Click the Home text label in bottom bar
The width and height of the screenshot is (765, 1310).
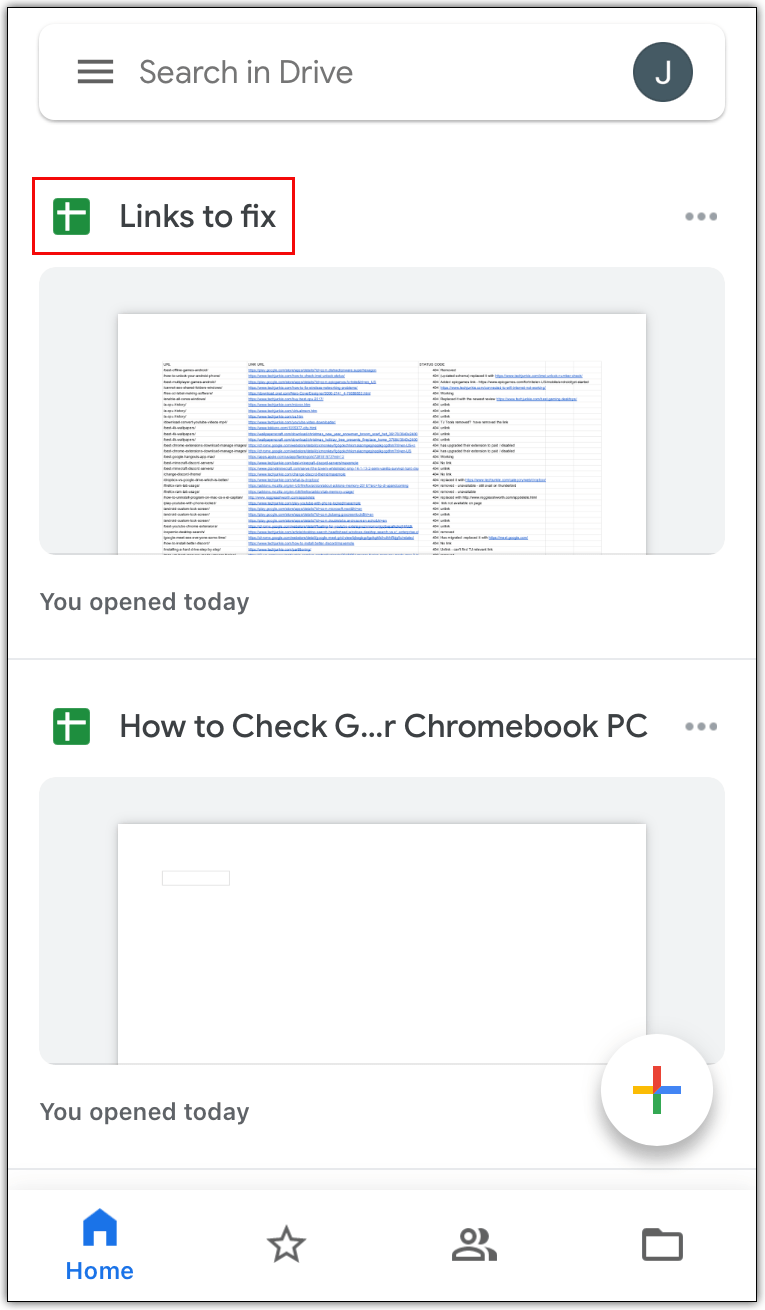tap(100, 1271)
